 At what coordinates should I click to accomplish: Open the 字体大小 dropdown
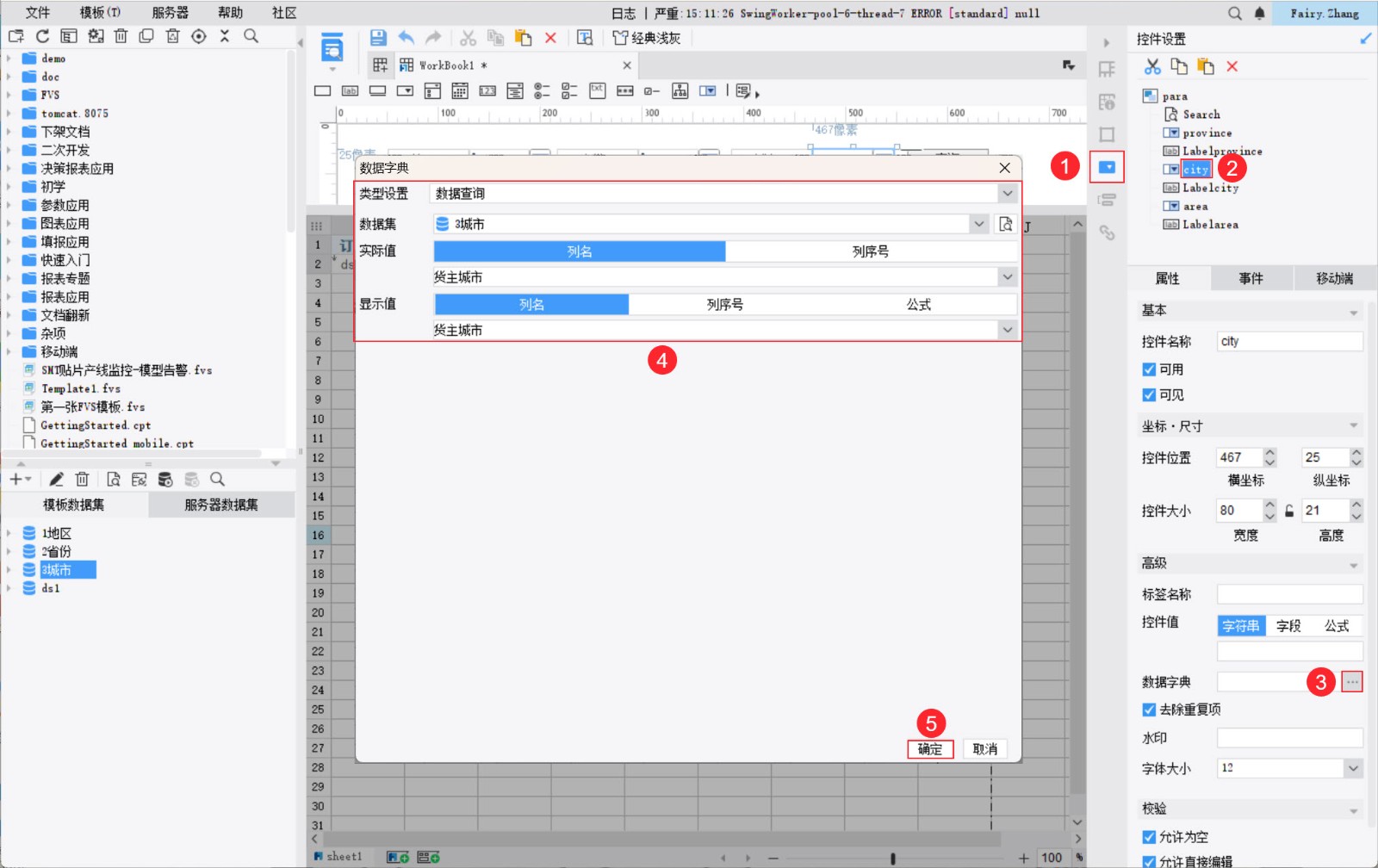1290,768
